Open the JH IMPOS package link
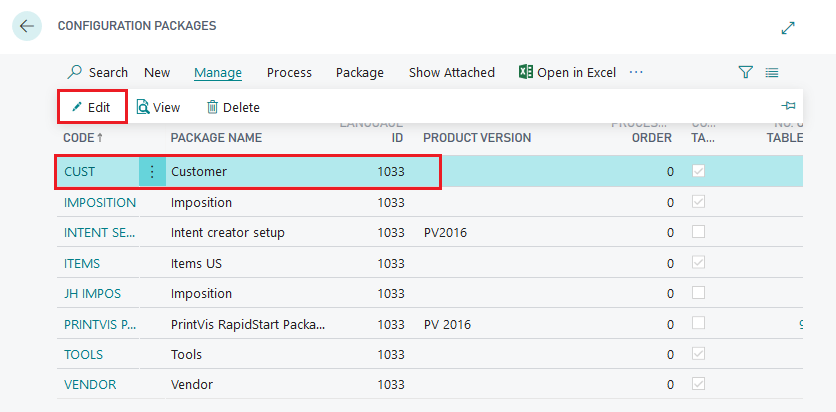The image size is (836, 412). coord(92,294)
